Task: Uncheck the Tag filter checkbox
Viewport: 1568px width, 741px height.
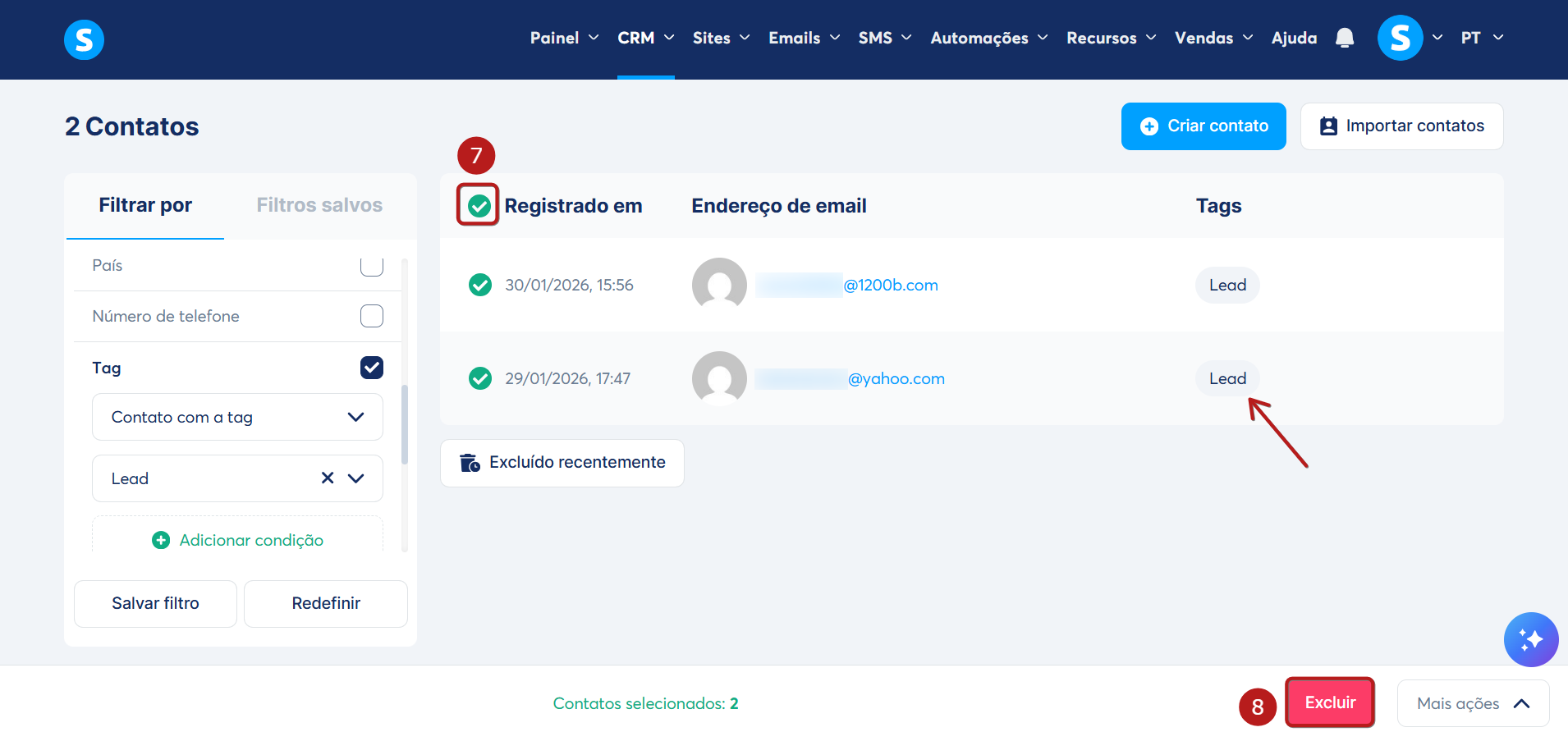Action: [372, 368]
